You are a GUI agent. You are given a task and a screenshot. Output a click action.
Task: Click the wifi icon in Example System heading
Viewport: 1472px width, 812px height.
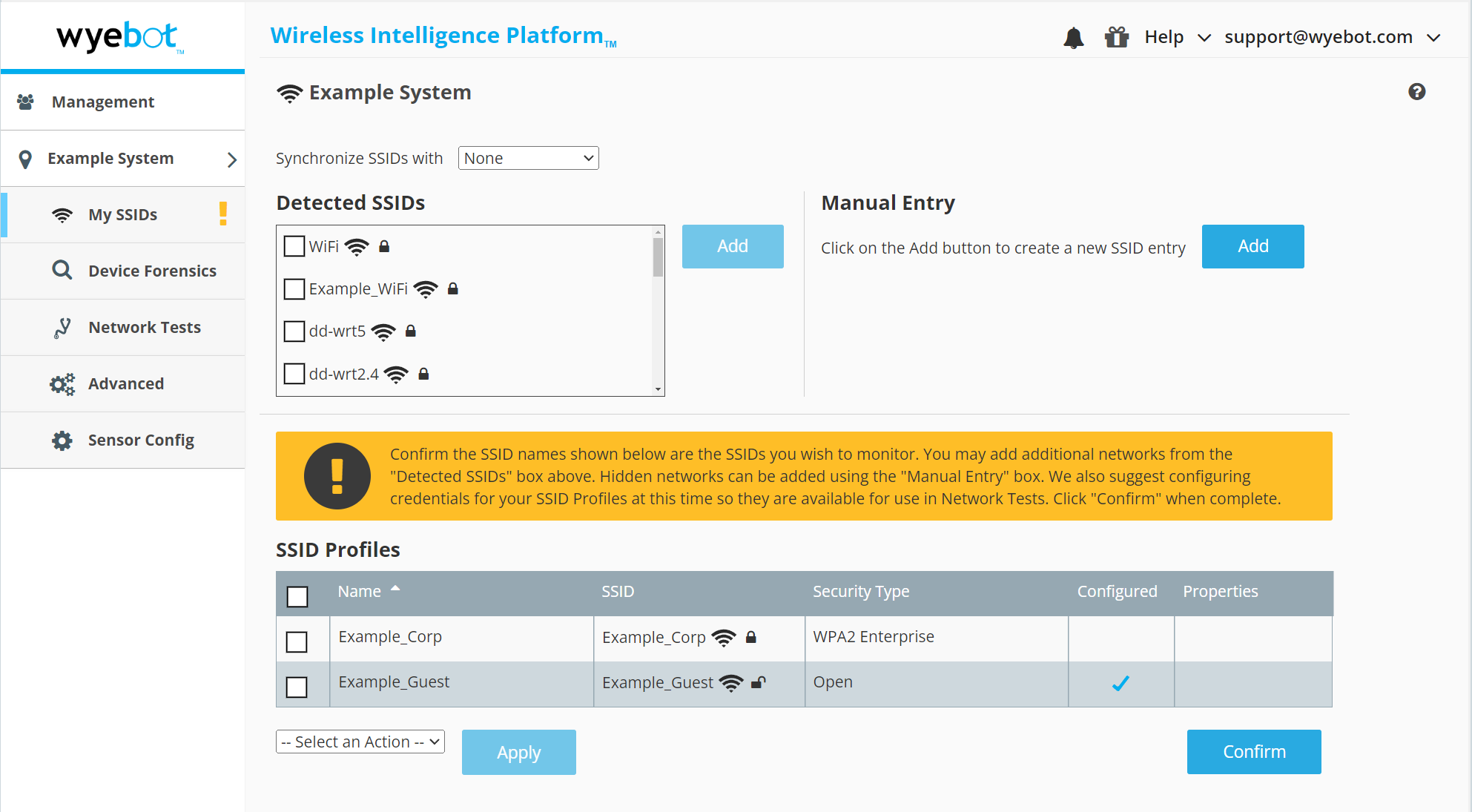[289, 93]
